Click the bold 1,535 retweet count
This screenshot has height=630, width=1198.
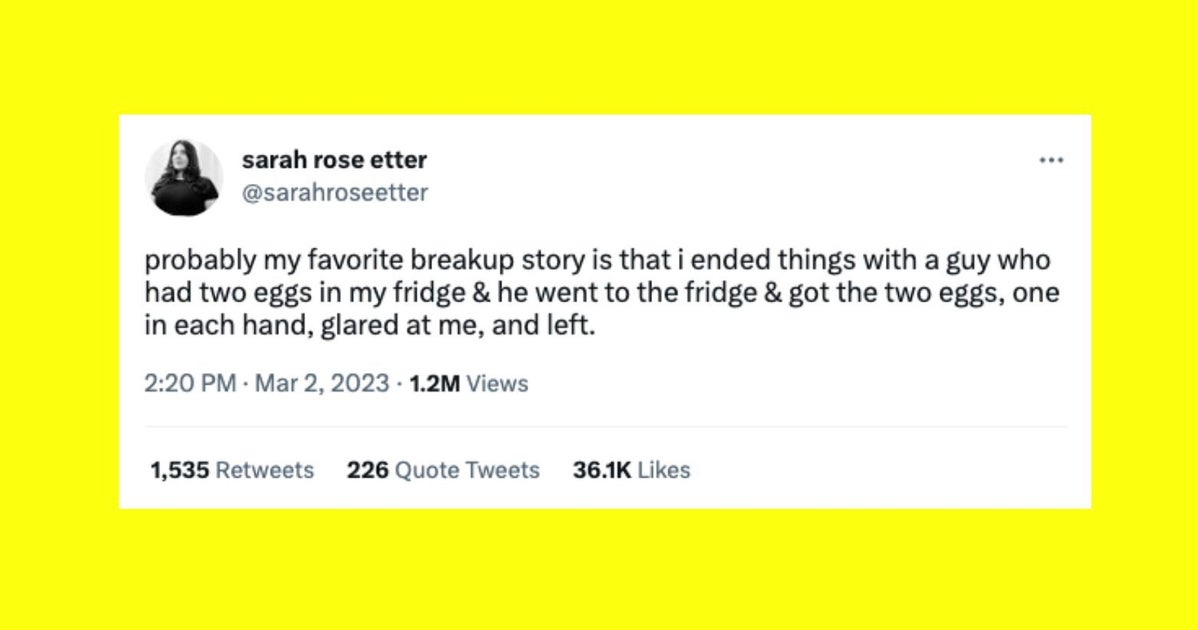(x=180, y=470)
